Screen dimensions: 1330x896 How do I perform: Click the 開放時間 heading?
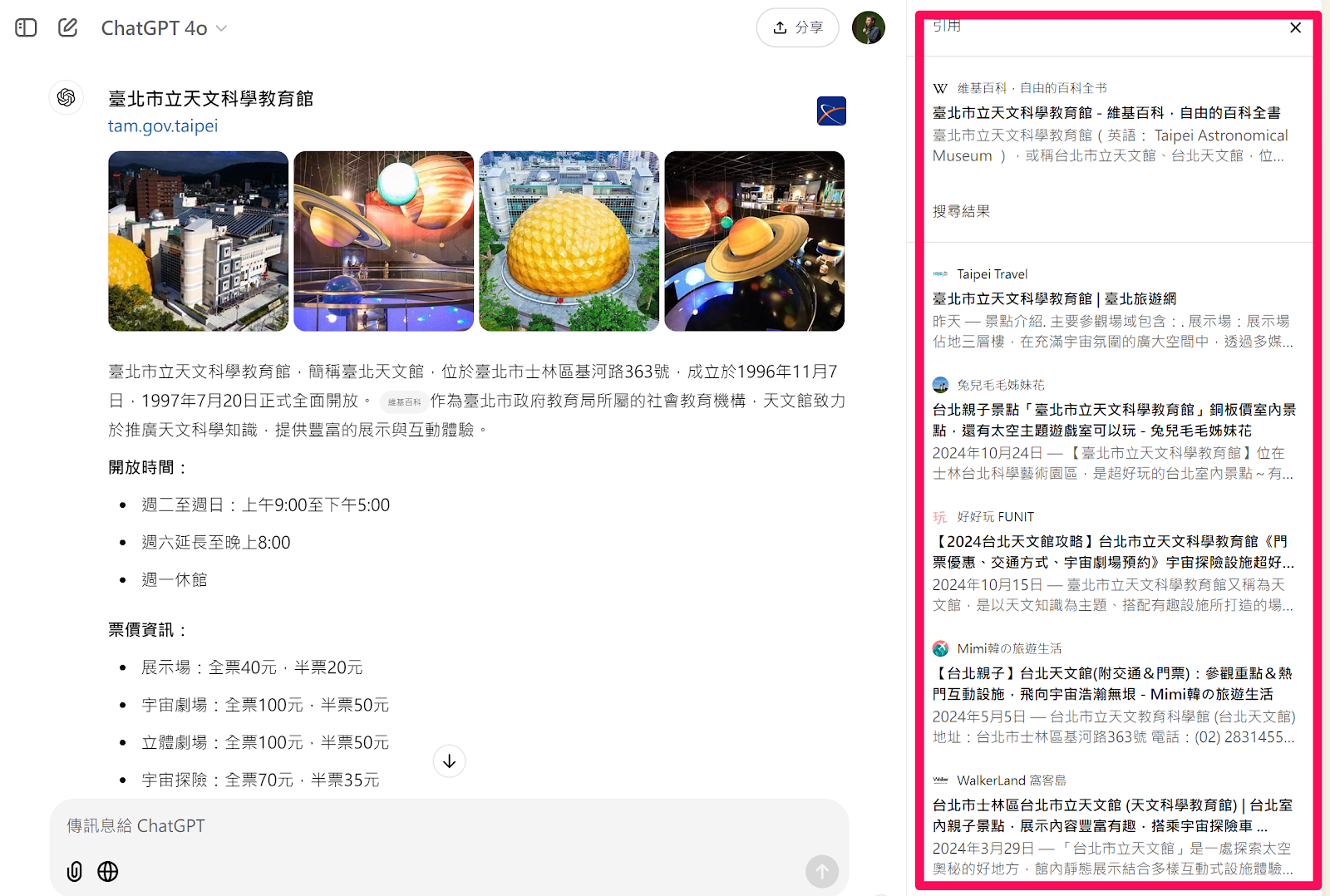click(149, 467)
